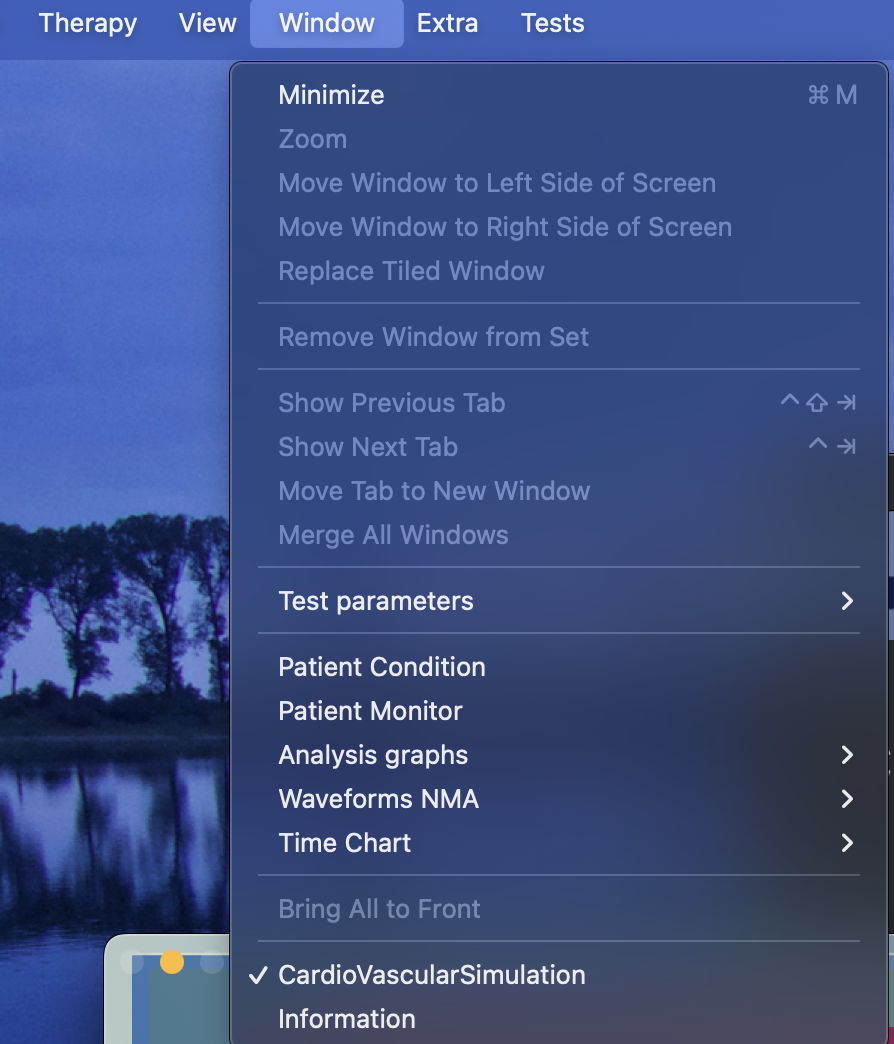This screenshot has width=894, height=1044.
Task: Expand the Analysis graphs submenu
Action: pos(373,755)
